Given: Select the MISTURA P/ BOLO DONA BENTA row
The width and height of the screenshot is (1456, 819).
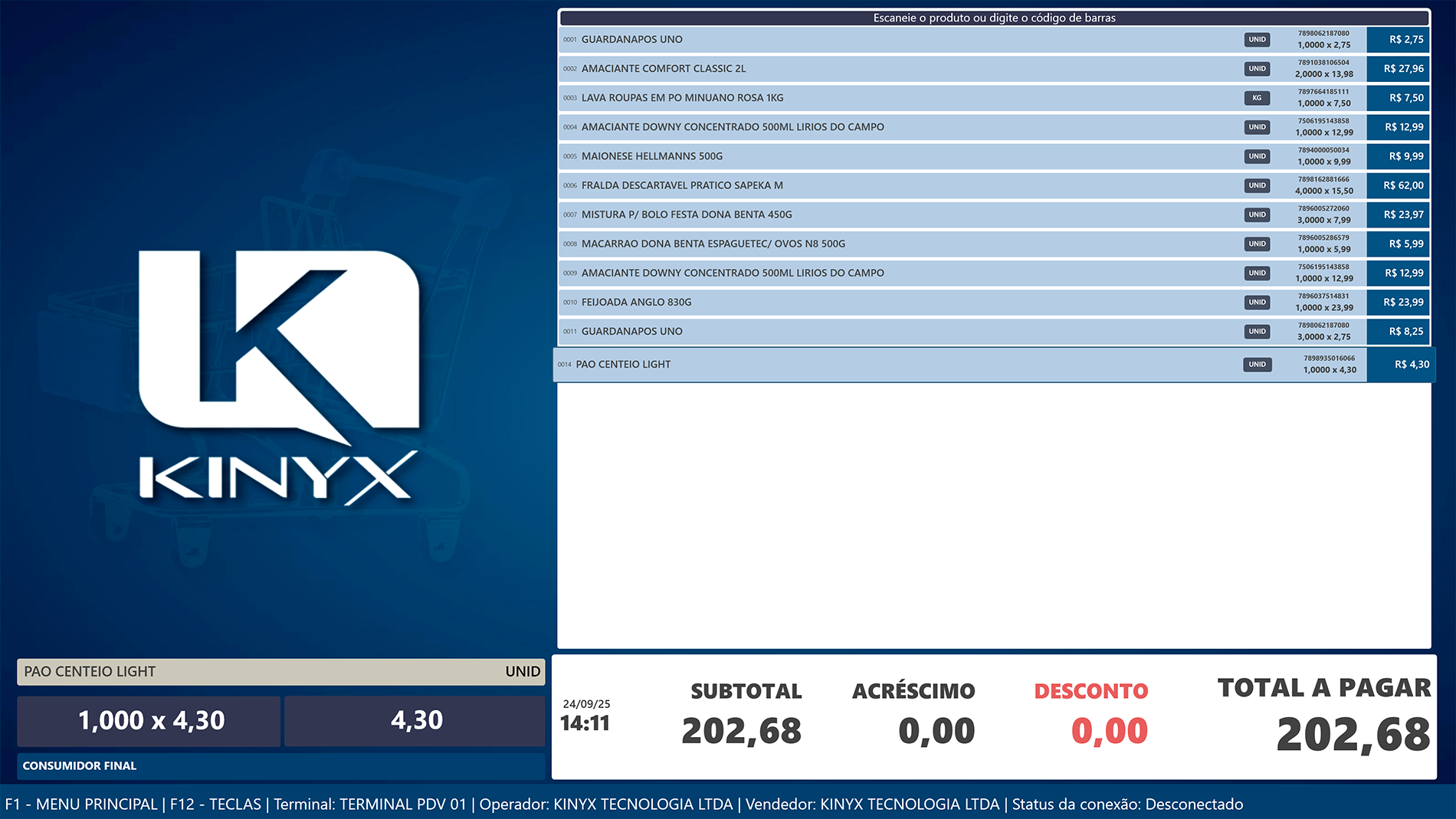Looking at the screenshot, I should click(843, 215).
